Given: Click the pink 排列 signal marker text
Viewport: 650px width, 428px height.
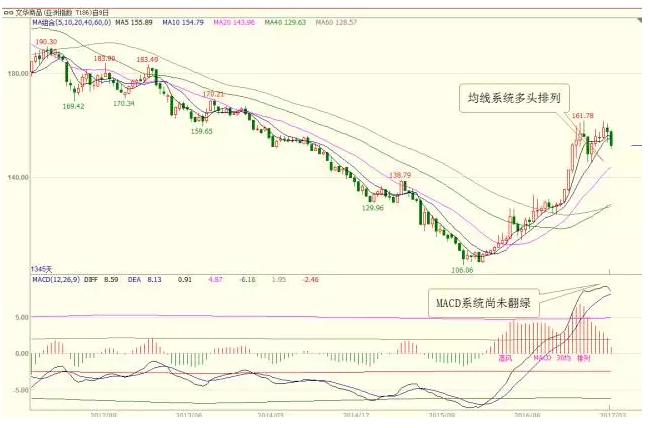Looking at the screenshot, I should [583, 358].
